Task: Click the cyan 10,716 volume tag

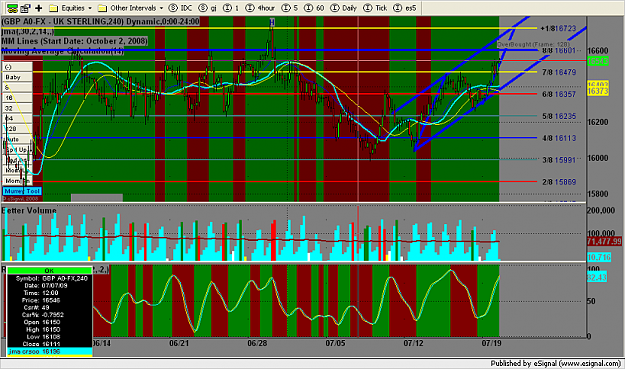Action: pyautogui.click(x=599, y=257)
